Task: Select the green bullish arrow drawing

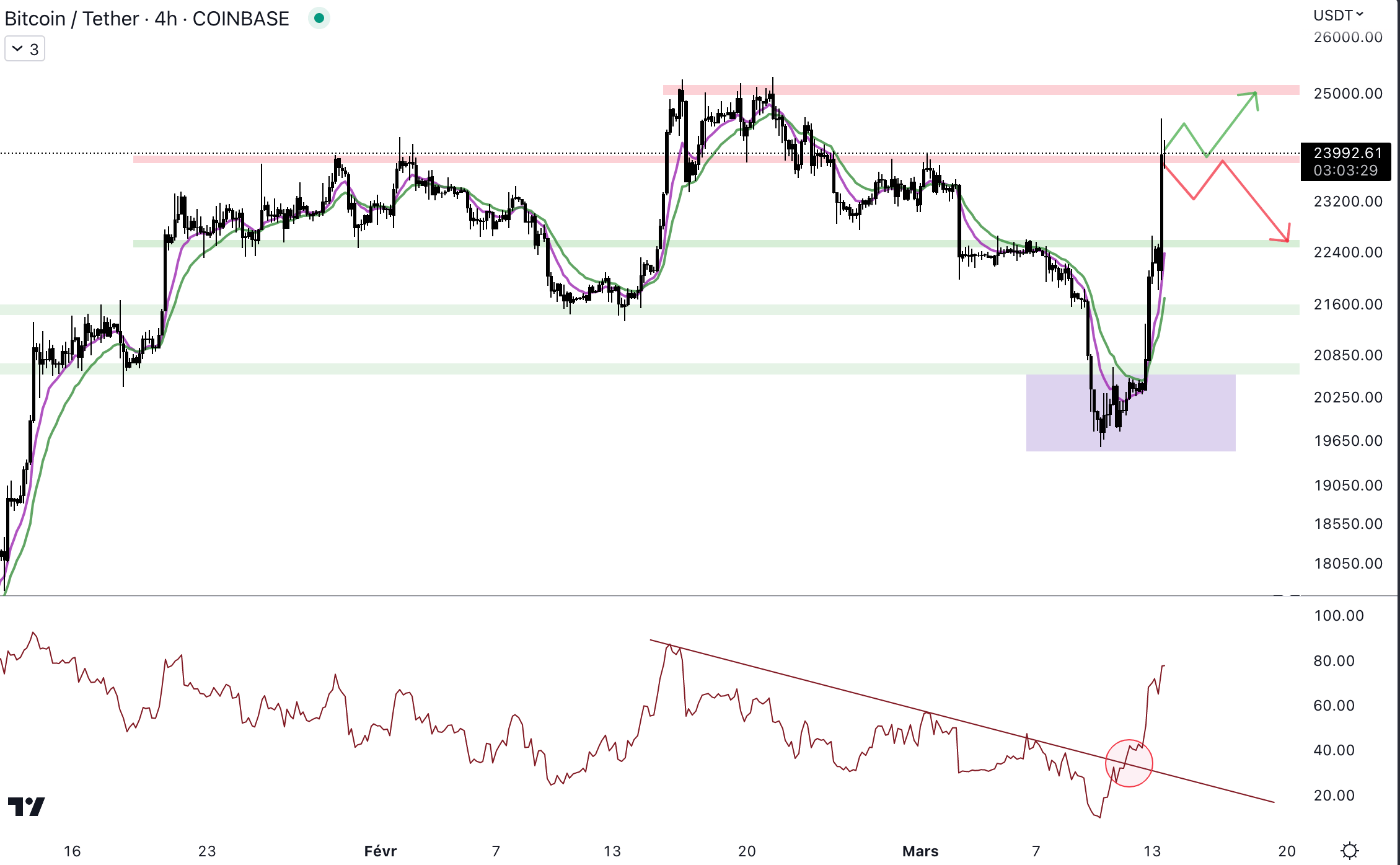Action: pos(1230,124)
